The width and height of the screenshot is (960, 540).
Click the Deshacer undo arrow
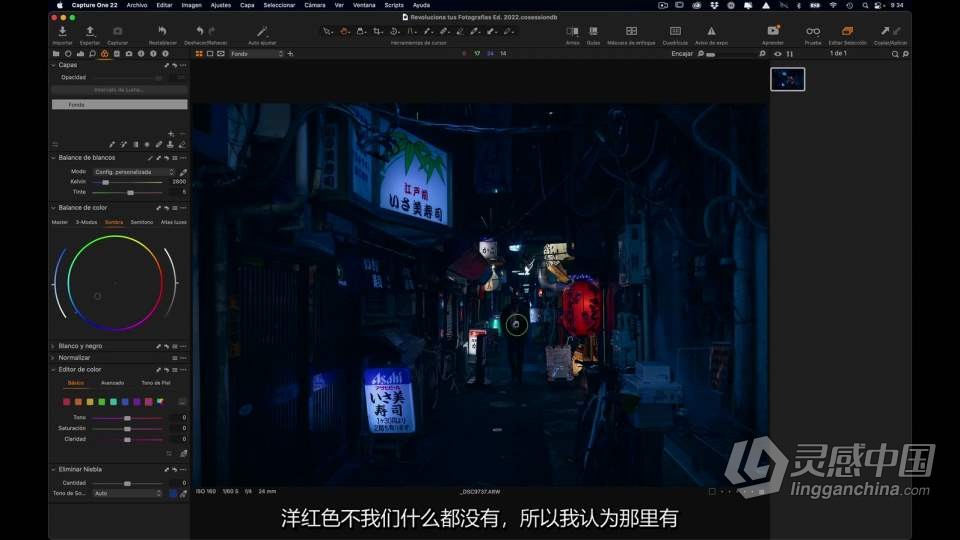point(200,31)
